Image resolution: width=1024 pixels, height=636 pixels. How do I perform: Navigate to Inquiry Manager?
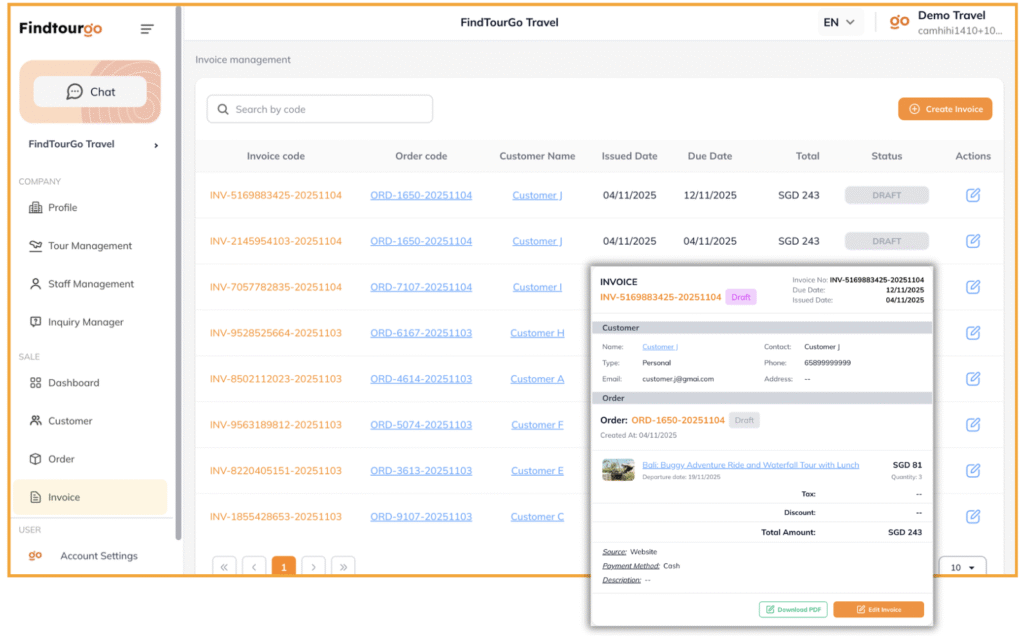point(85,322)
